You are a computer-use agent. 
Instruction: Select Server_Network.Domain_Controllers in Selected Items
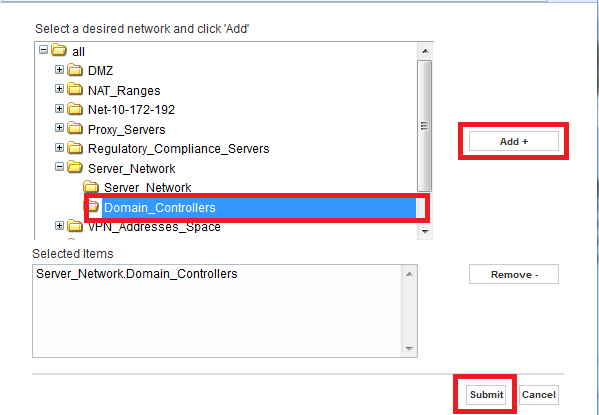tap(137, 274)
